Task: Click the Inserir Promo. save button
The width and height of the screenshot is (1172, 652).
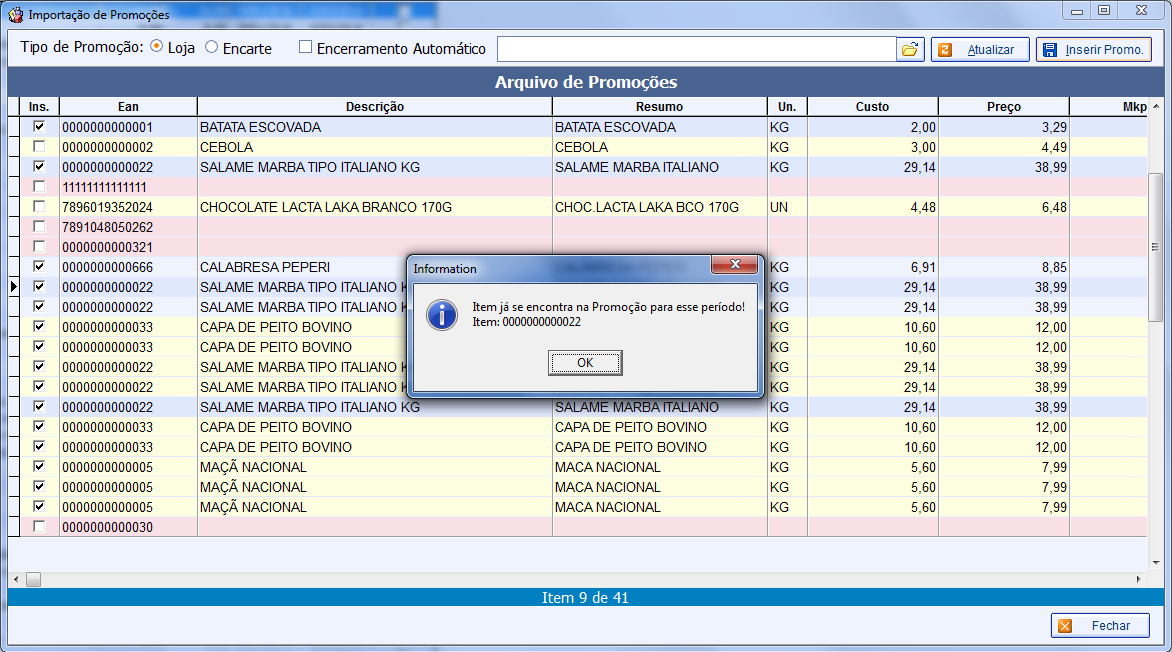Action: (x=1093, y=49)
